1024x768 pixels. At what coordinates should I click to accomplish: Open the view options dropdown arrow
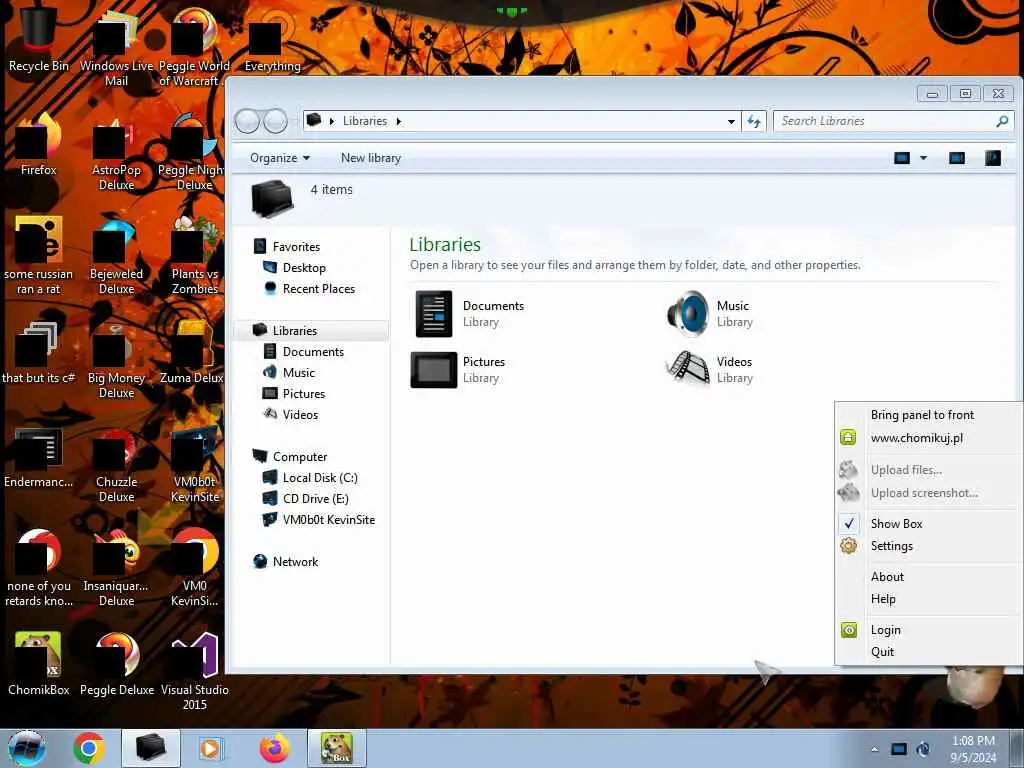(x=923, y=158)
